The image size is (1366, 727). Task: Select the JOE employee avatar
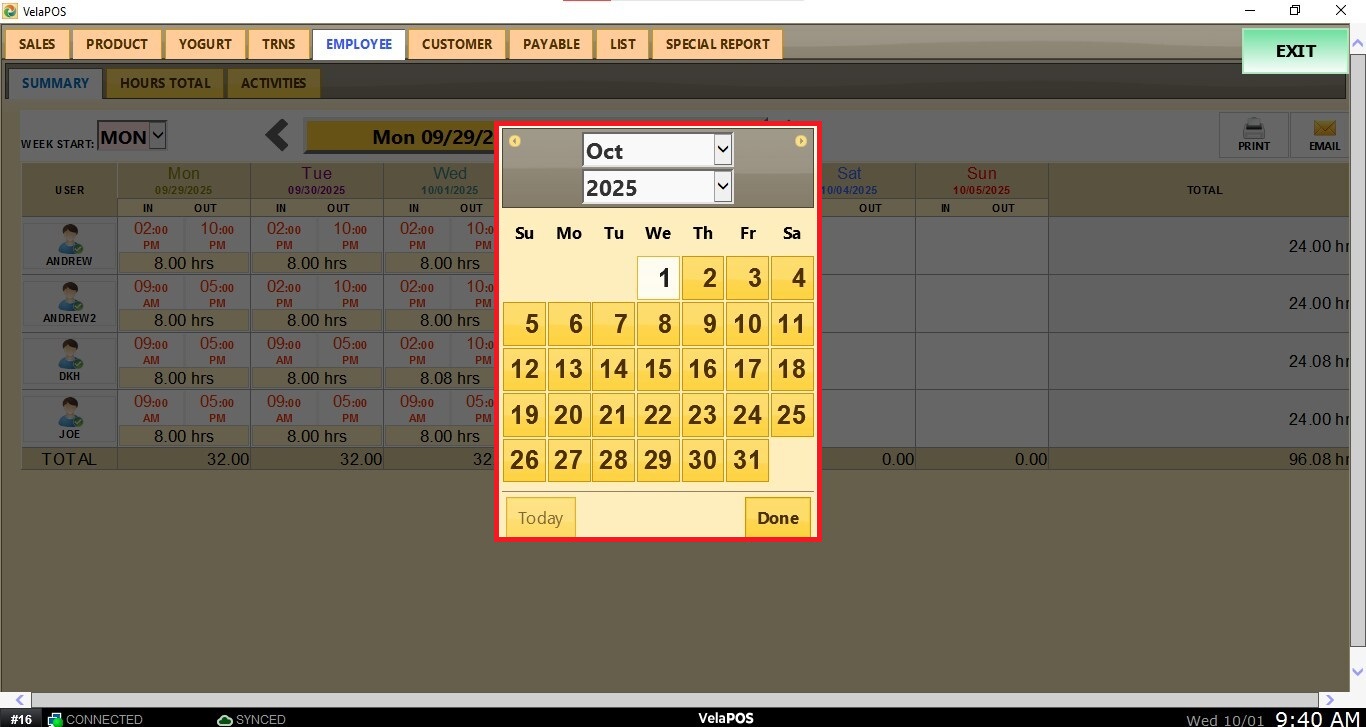coord(69,414)
